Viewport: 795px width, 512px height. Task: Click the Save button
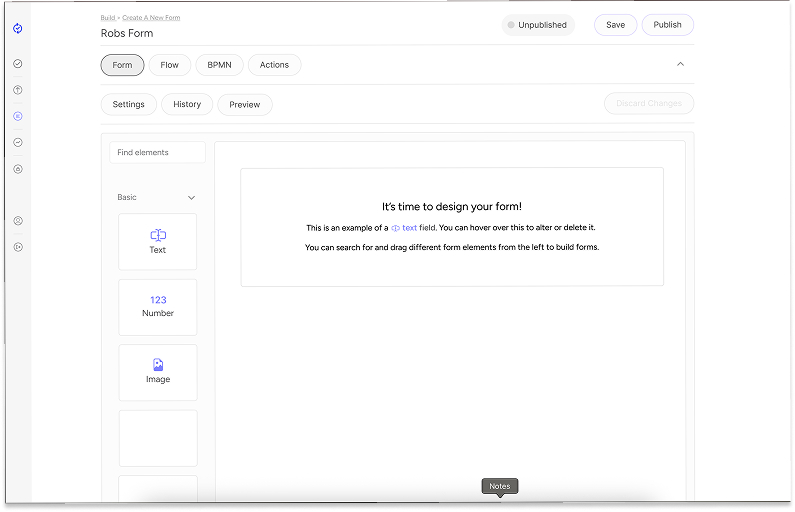point(615,25)
